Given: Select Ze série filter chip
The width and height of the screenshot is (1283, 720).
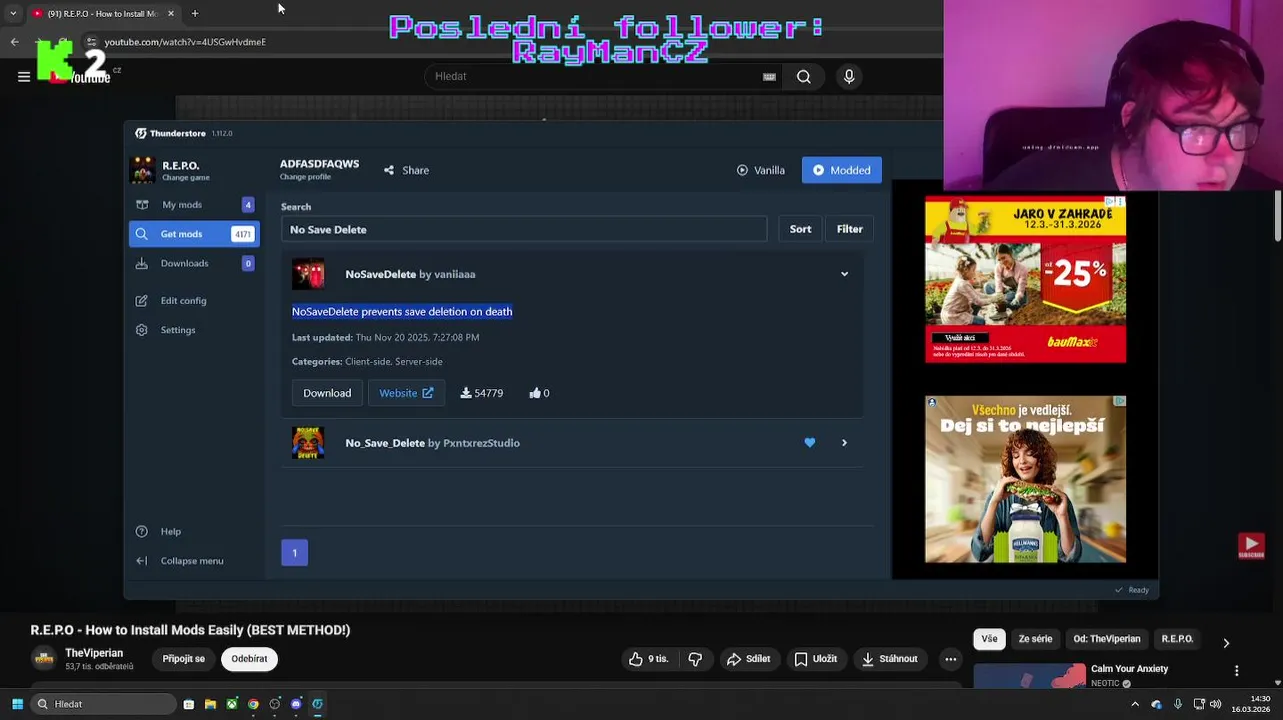Looking at the screenshot, I should [x=1035, y=639].
